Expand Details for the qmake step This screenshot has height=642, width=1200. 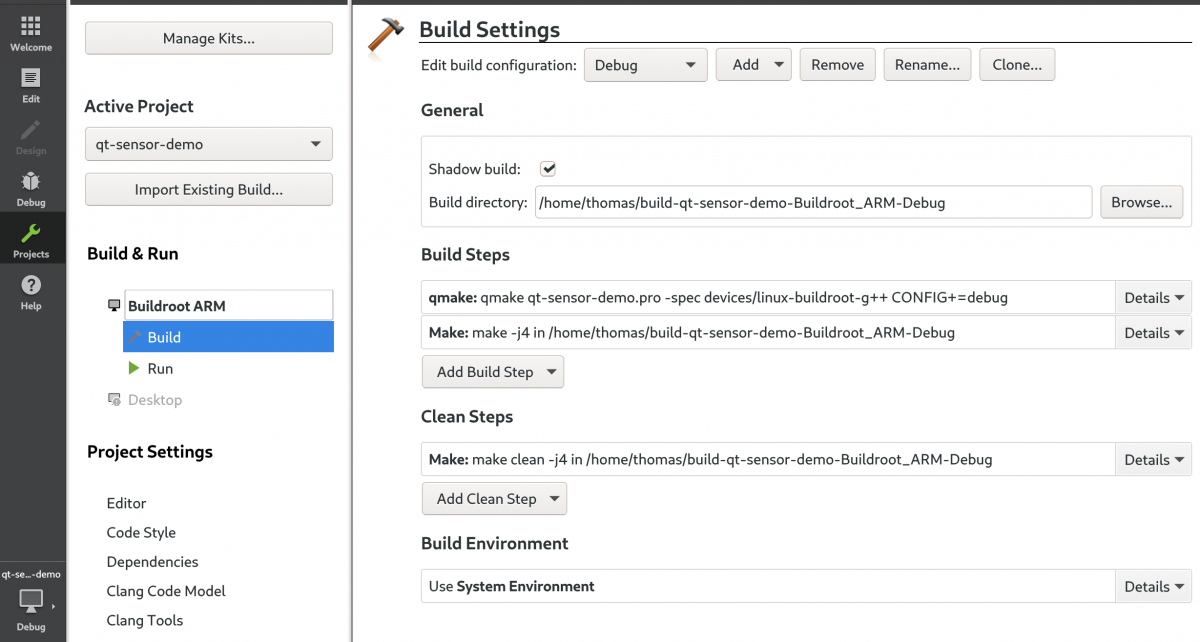tap(1153, 297)
